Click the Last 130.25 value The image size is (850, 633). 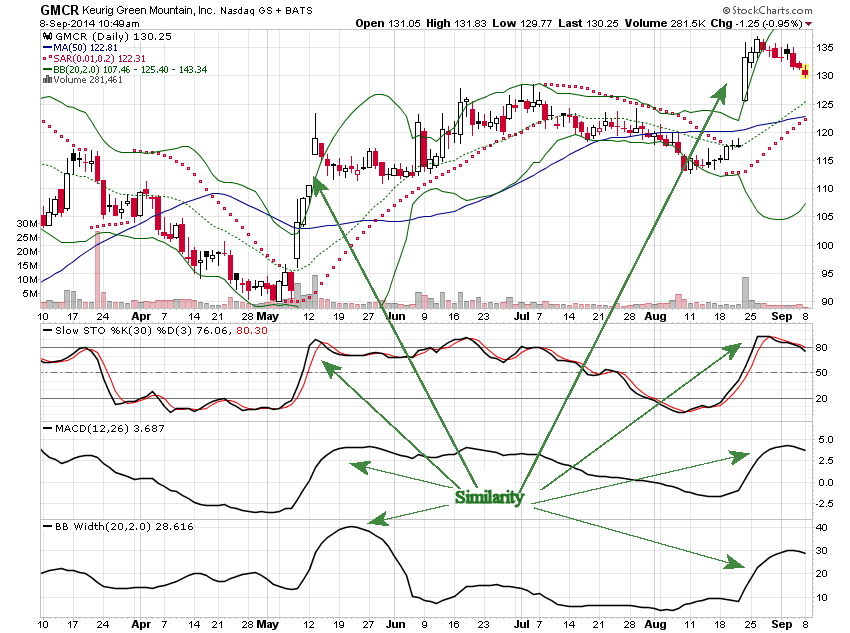[588, 23]
